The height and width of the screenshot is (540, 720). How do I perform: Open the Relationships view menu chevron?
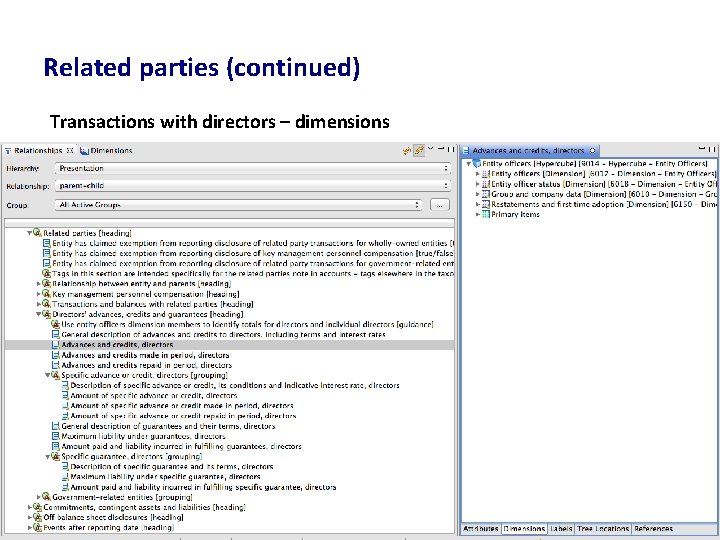tap(430, 149)
